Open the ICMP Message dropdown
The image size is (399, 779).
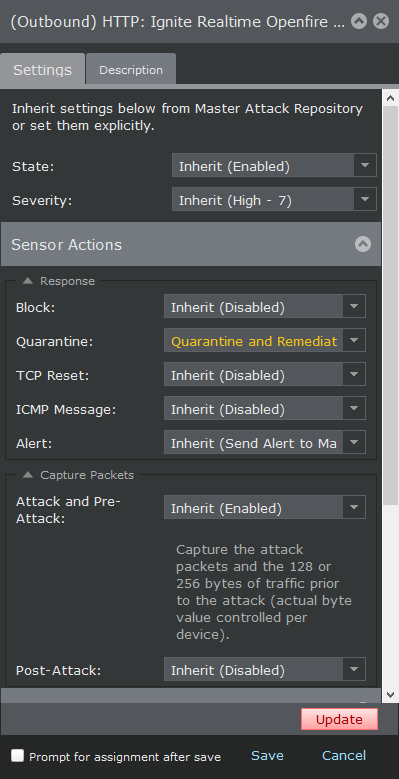pyautogui.click(x=265, y=409)
